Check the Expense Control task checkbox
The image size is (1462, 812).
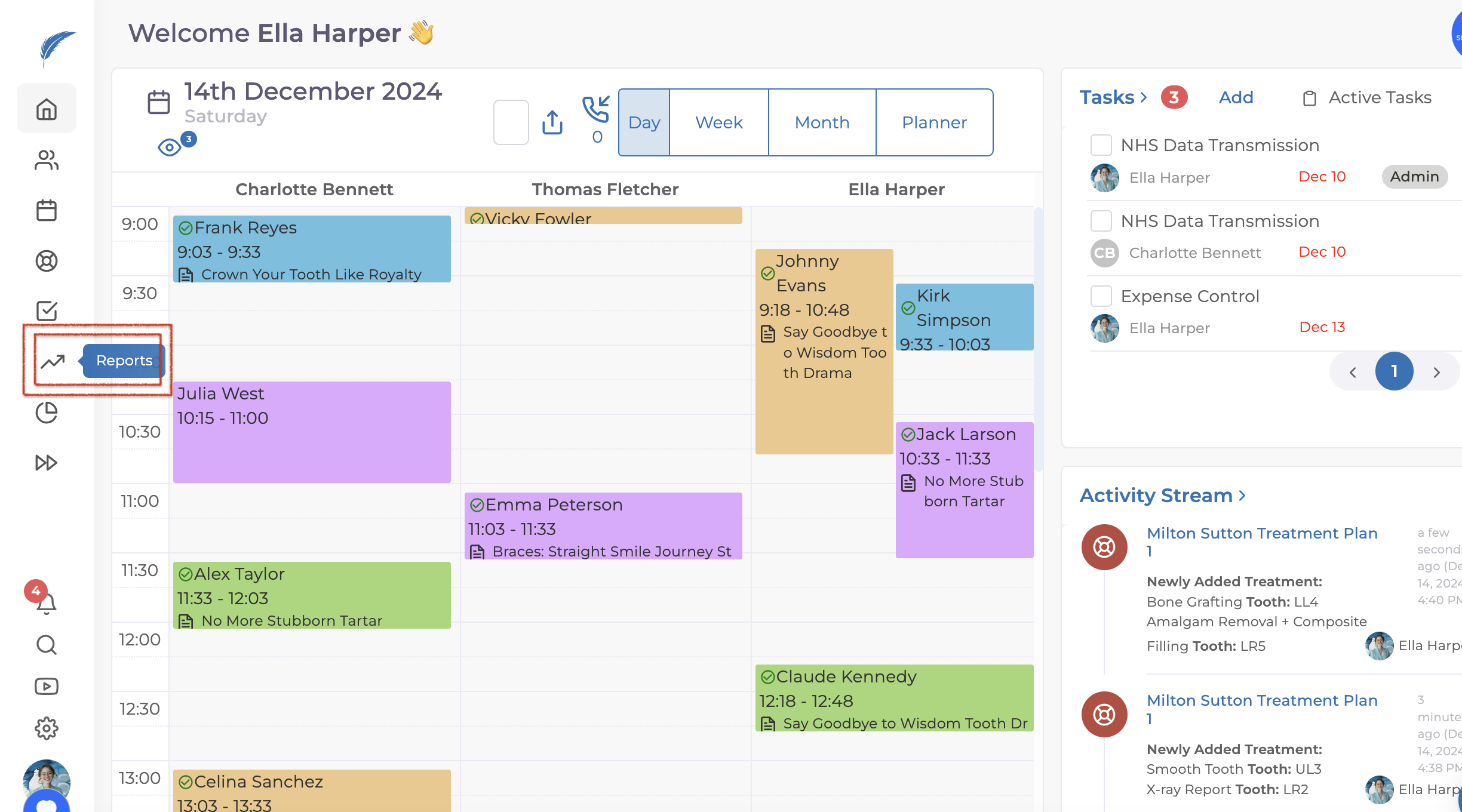coord(1101,296)
